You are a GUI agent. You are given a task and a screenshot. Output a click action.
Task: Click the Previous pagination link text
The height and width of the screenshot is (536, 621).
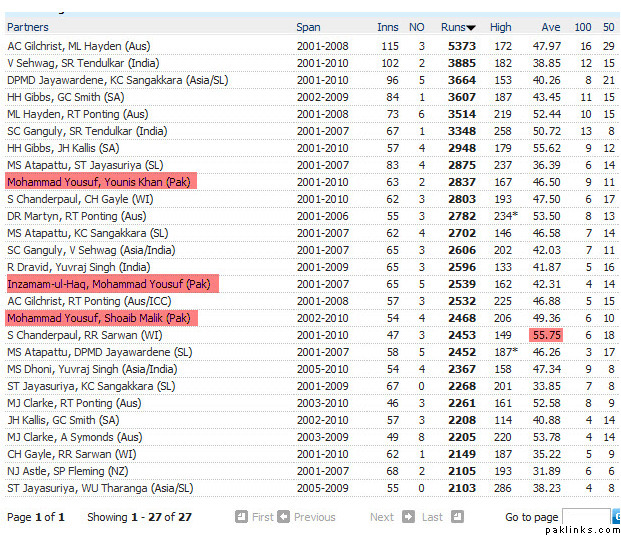[x=314, y=517]
